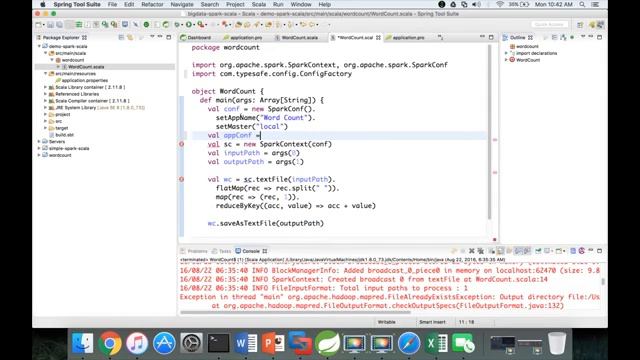
Task: Open the Refactor menu
Action: coord(152,4)
